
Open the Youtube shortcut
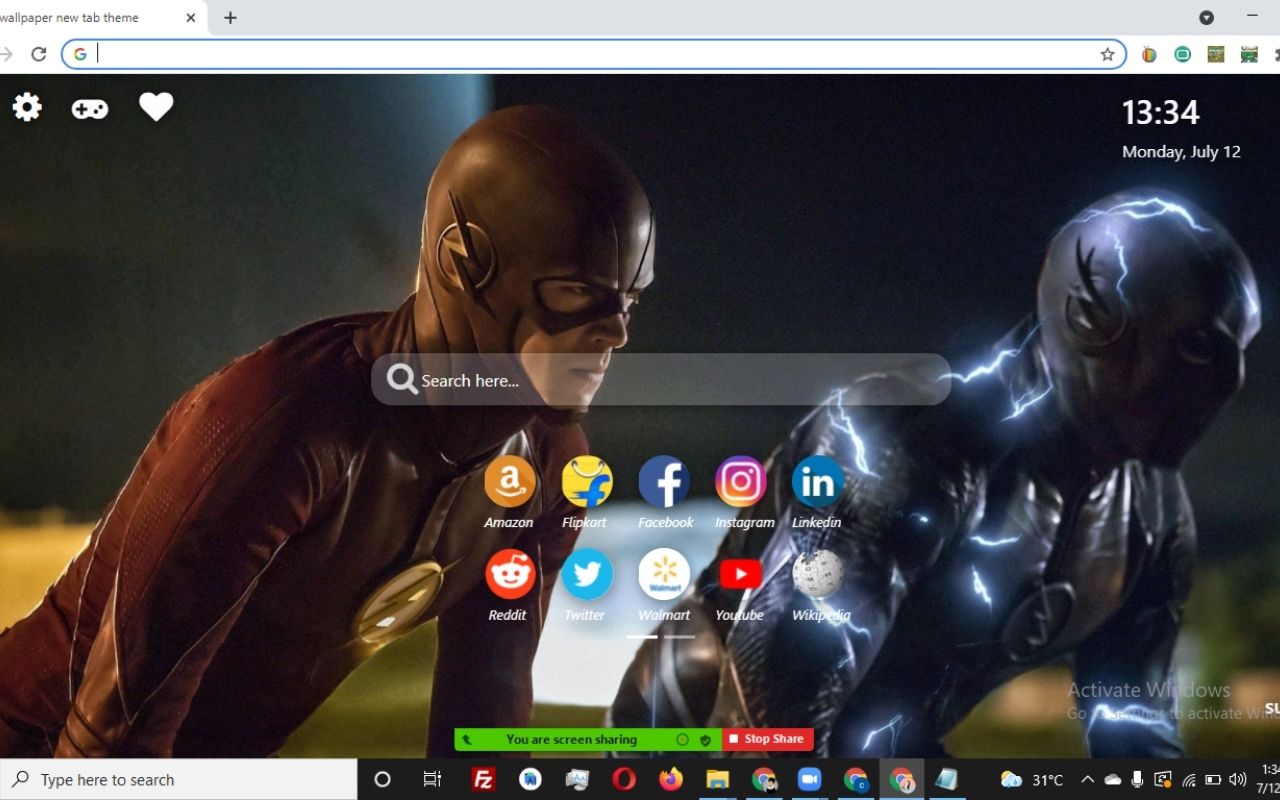pos(741,574)
